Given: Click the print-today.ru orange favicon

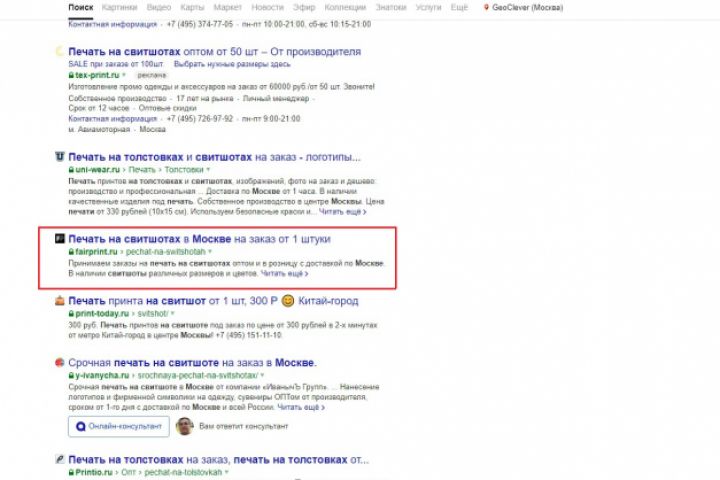Looking at the screenshot, I should click(x=60, y=300).
